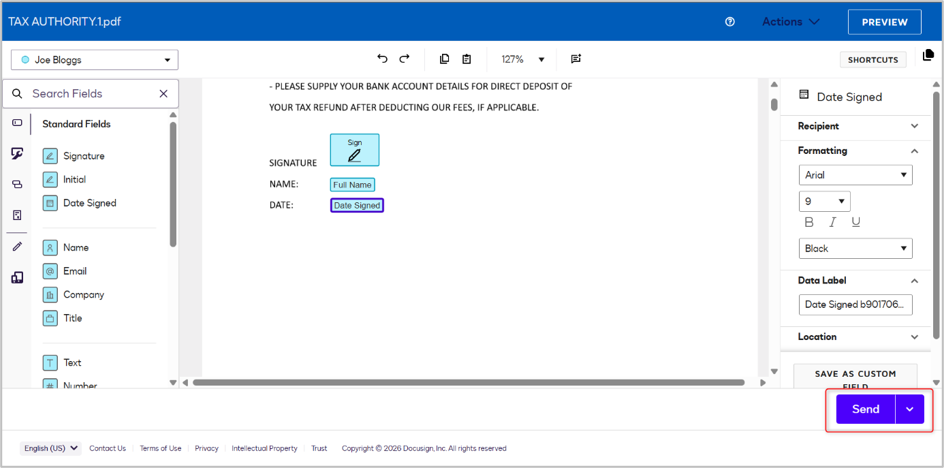Open the 127% zoom dropdown

pos(523,59)
